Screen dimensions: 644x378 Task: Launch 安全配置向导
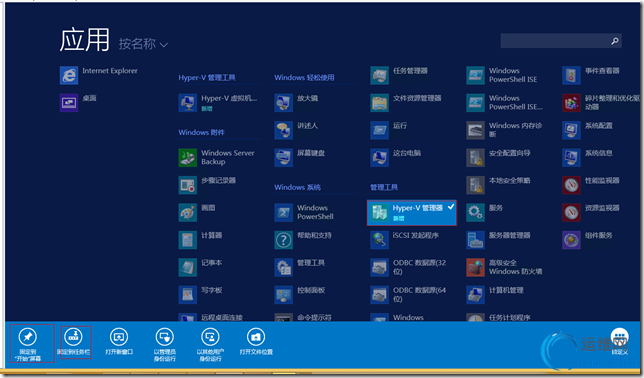point(498,158)
